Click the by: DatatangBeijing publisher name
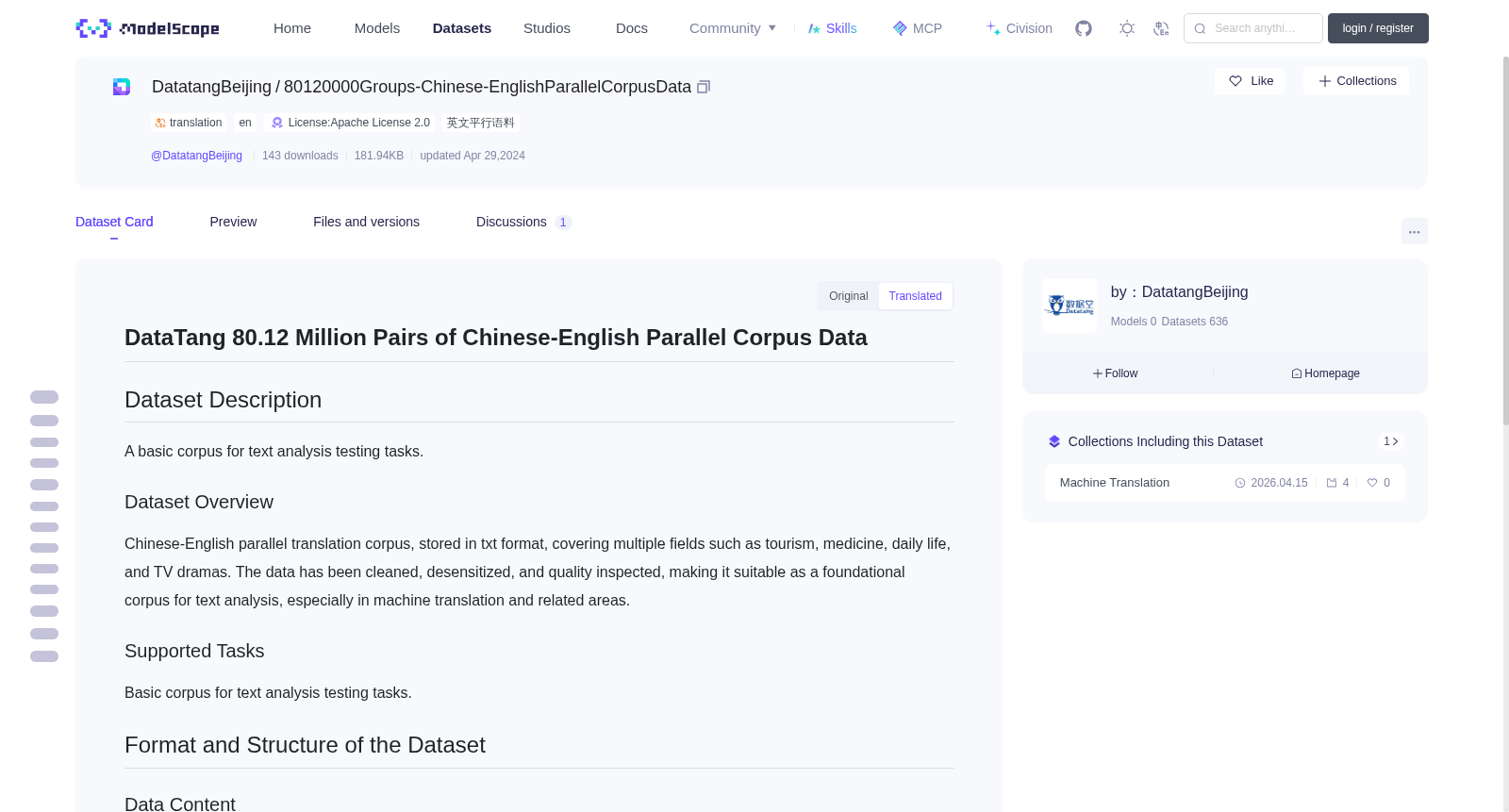The image size is (1509, 812). [1180, 292]
